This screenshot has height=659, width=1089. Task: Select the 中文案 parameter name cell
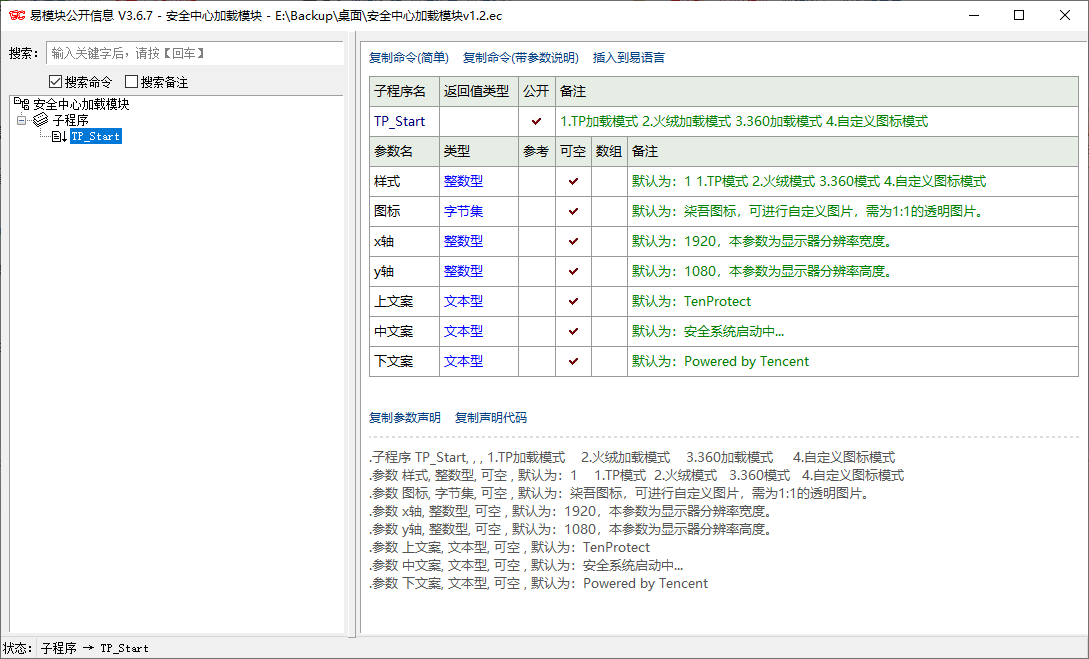[x=404, y=331]
